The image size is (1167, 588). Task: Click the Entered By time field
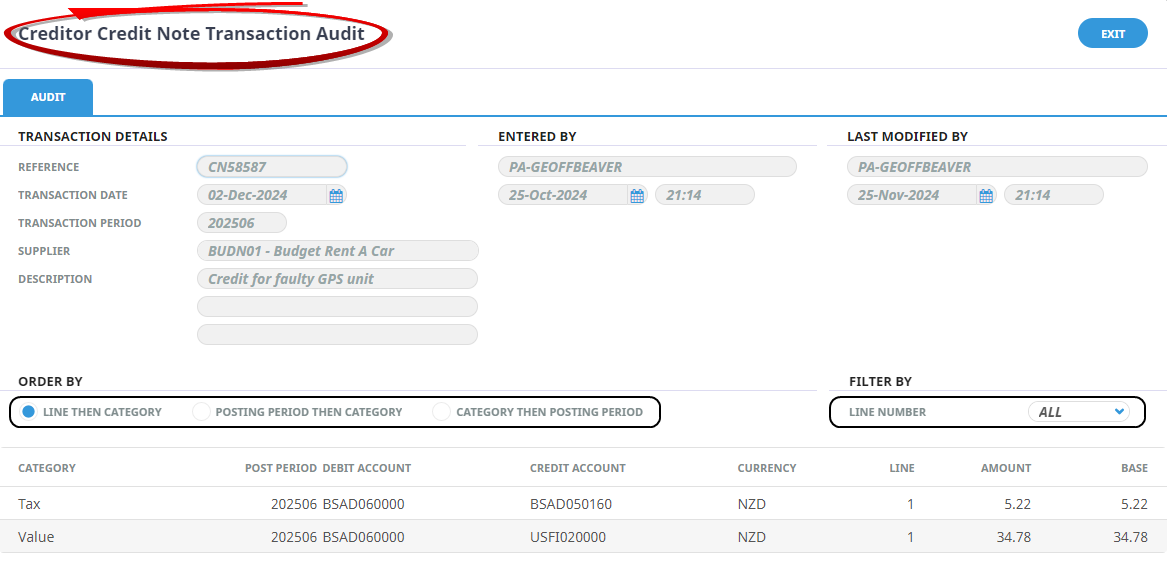click(x=704, y=195)
